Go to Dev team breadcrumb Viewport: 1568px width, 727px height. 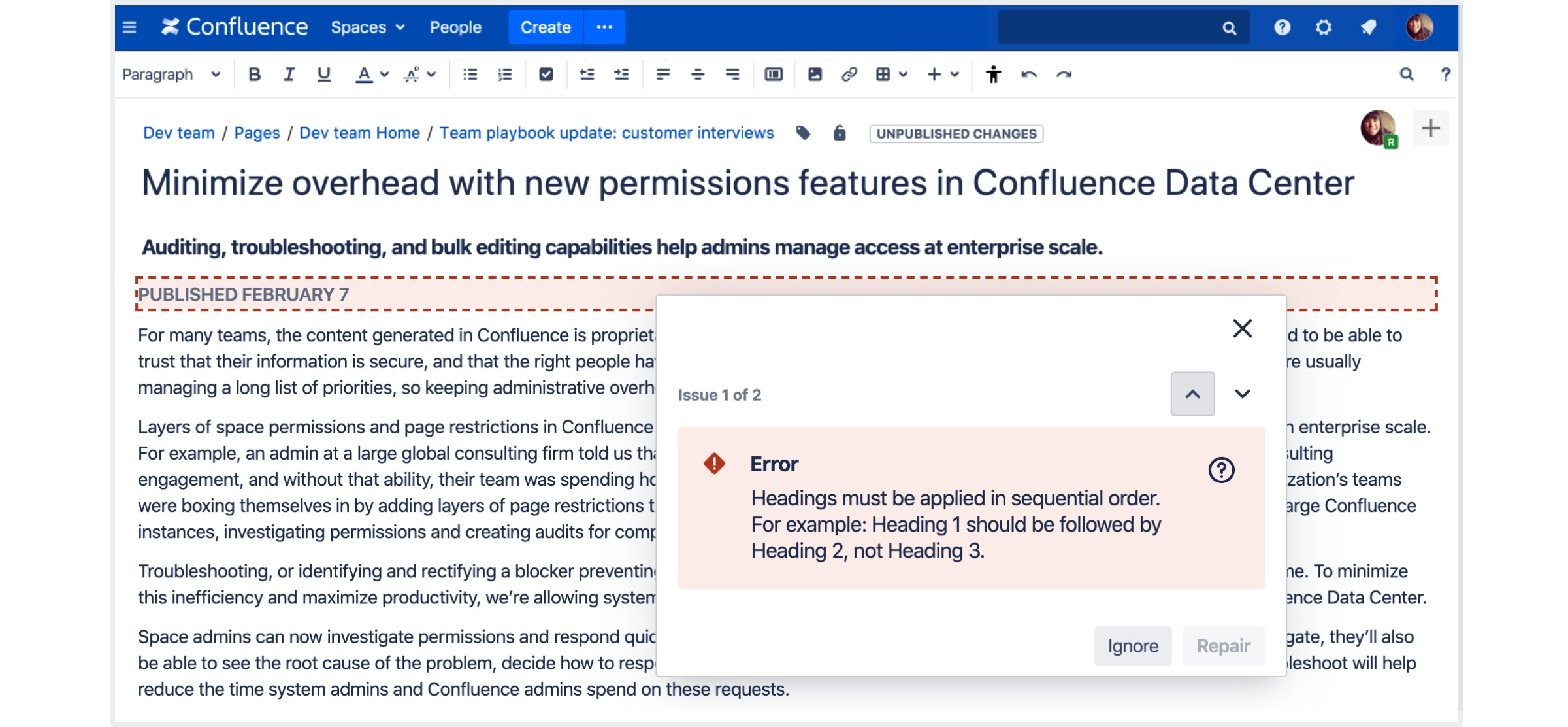[x=178, y=133]
